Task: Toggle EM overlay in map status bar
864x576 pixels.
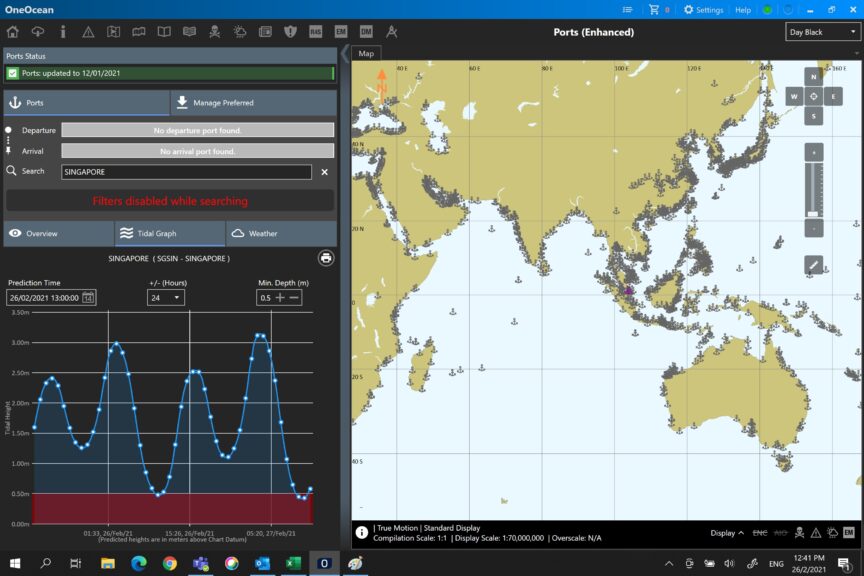Action: pos(849,532)
